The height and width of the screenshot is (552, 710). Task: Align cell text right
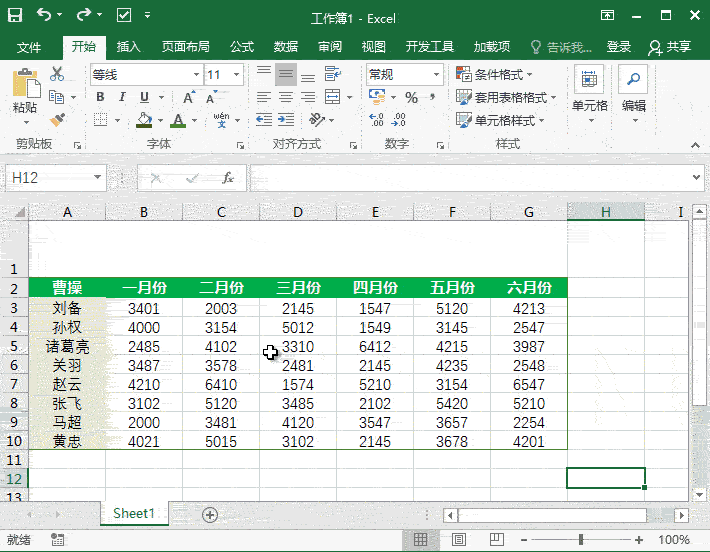point(308,97)
